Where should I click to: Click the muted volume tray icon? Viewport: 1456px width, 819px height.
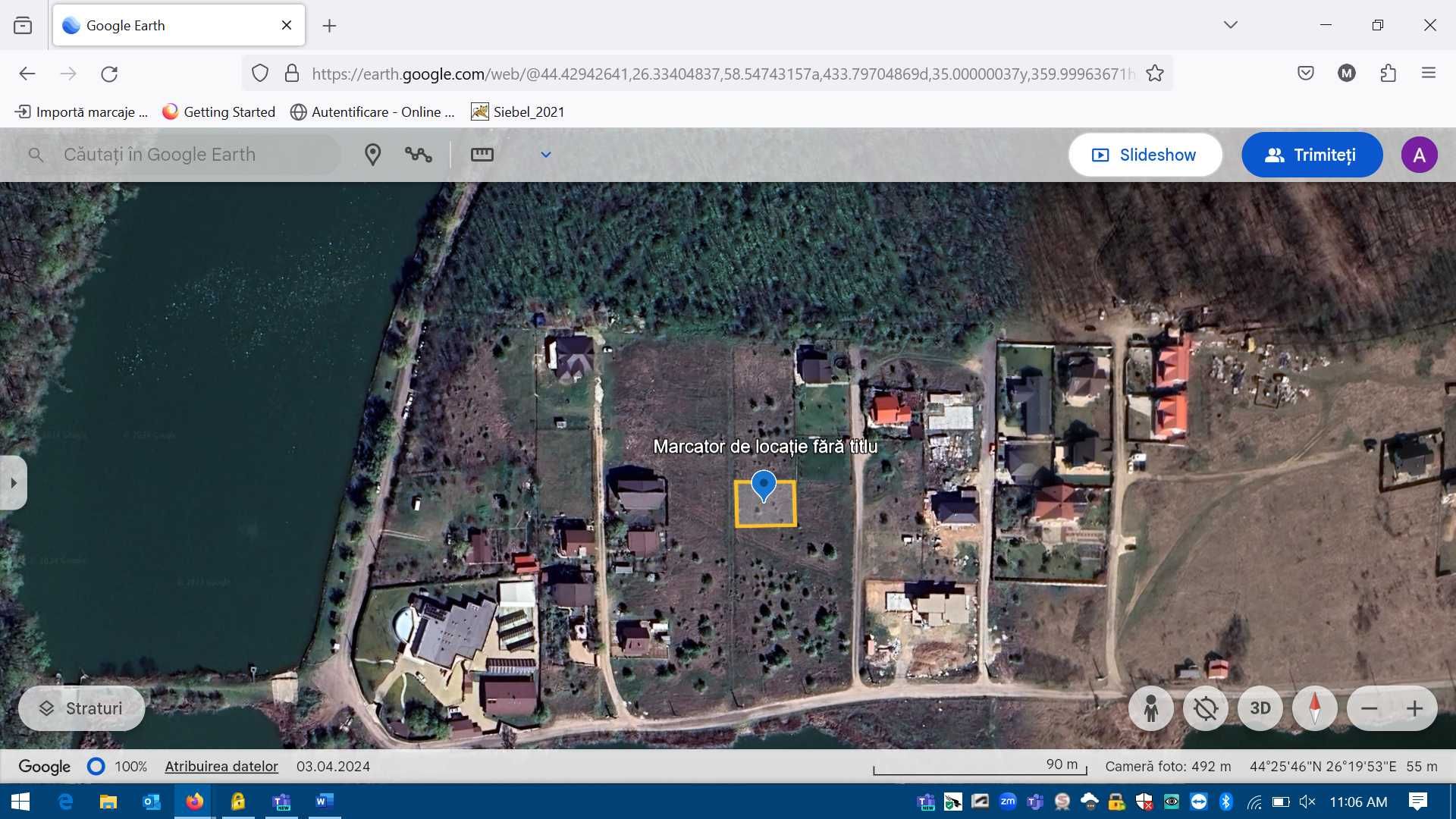click(1307, 802)
